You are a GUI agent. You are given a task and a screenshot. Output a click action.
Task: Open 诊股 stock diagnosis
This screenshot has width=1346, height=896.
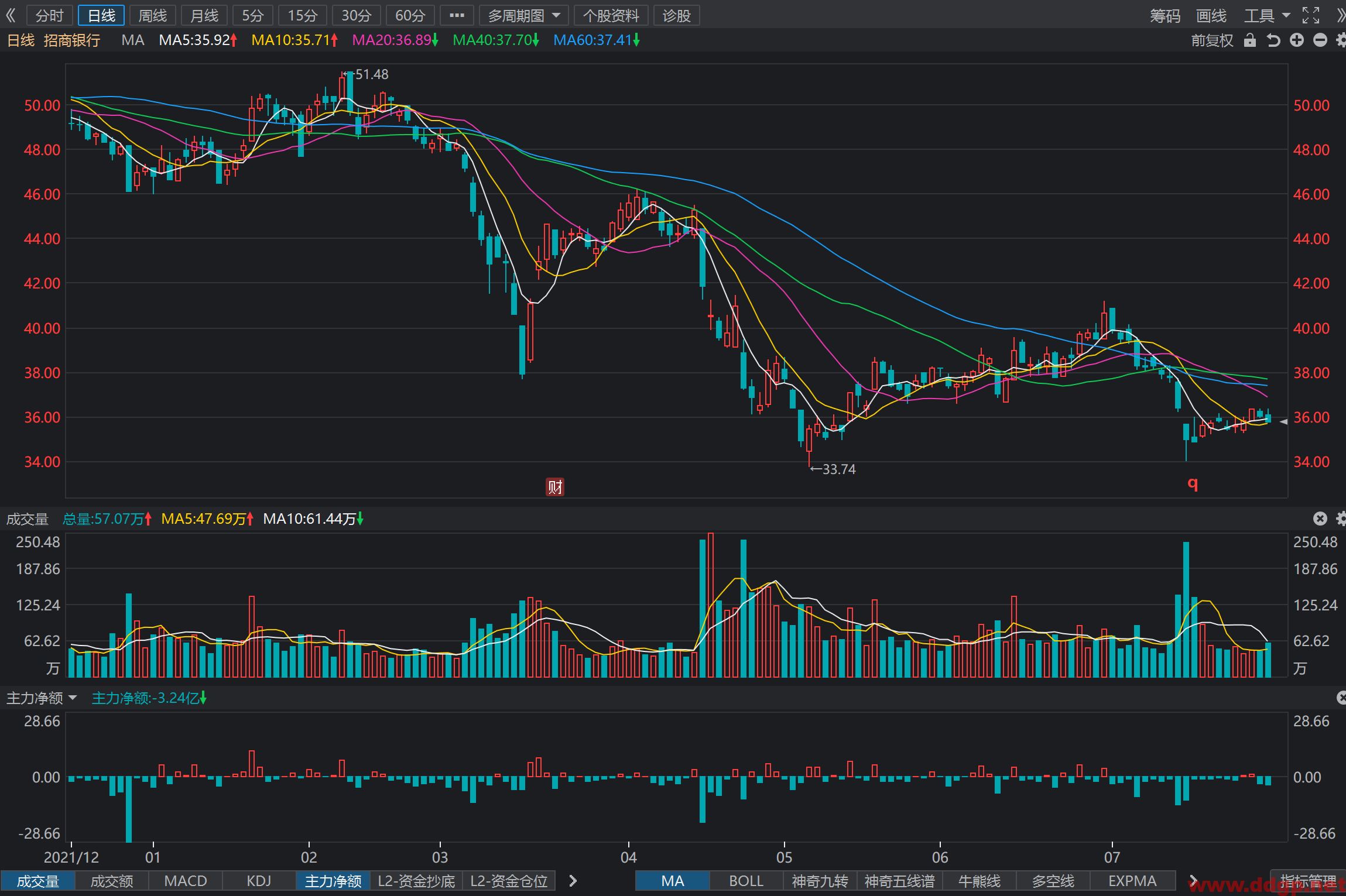coord(677,15)
